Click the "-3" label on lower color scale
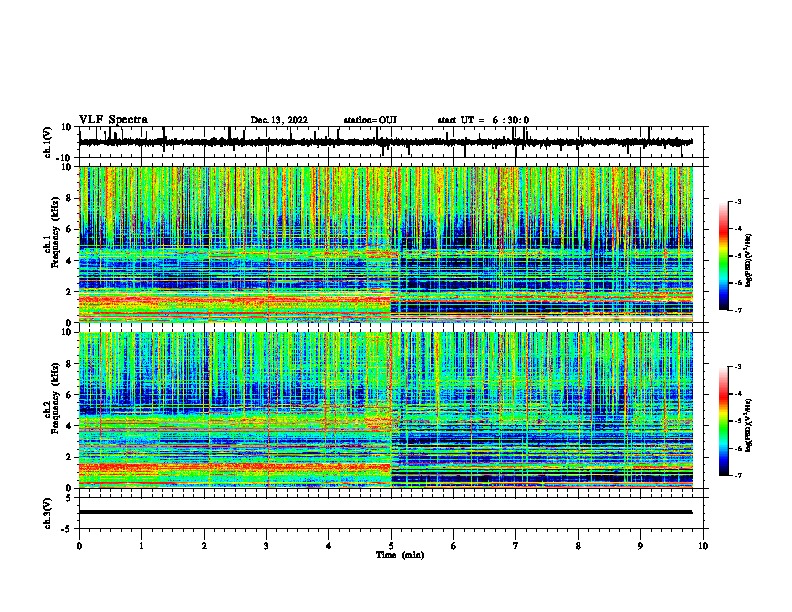Screen dimensions: 792x612 738,367
